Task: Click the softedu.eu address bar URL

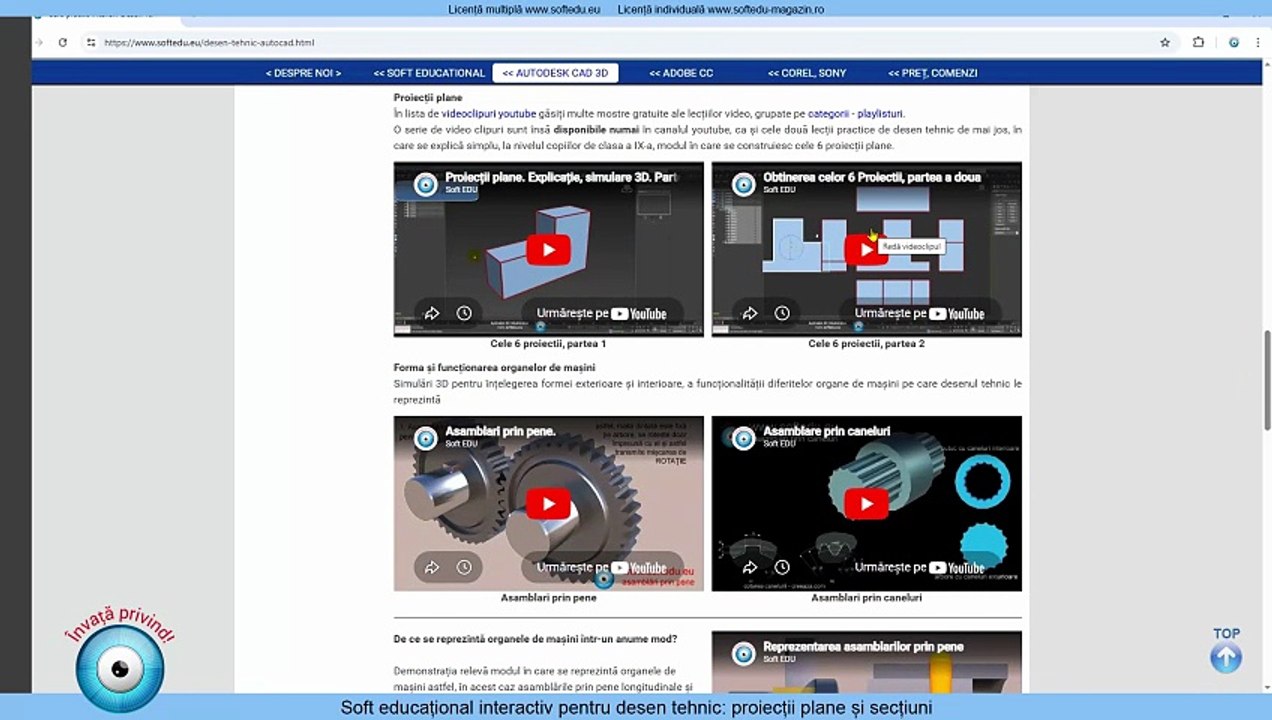Action: (209, 43)
